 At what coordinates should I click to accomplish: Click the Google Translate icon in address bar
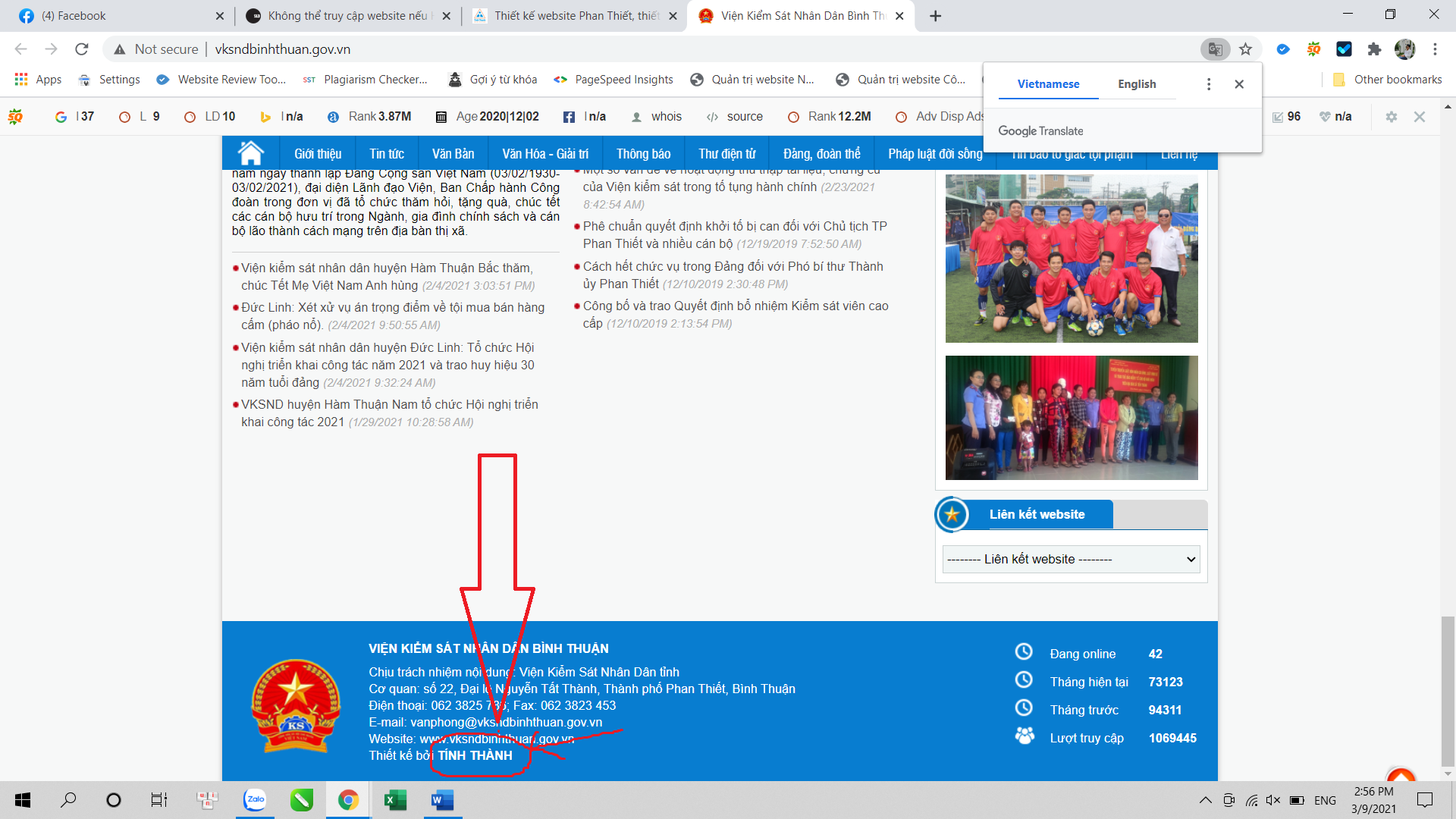pyautogui.click(x=1215, y=49)
